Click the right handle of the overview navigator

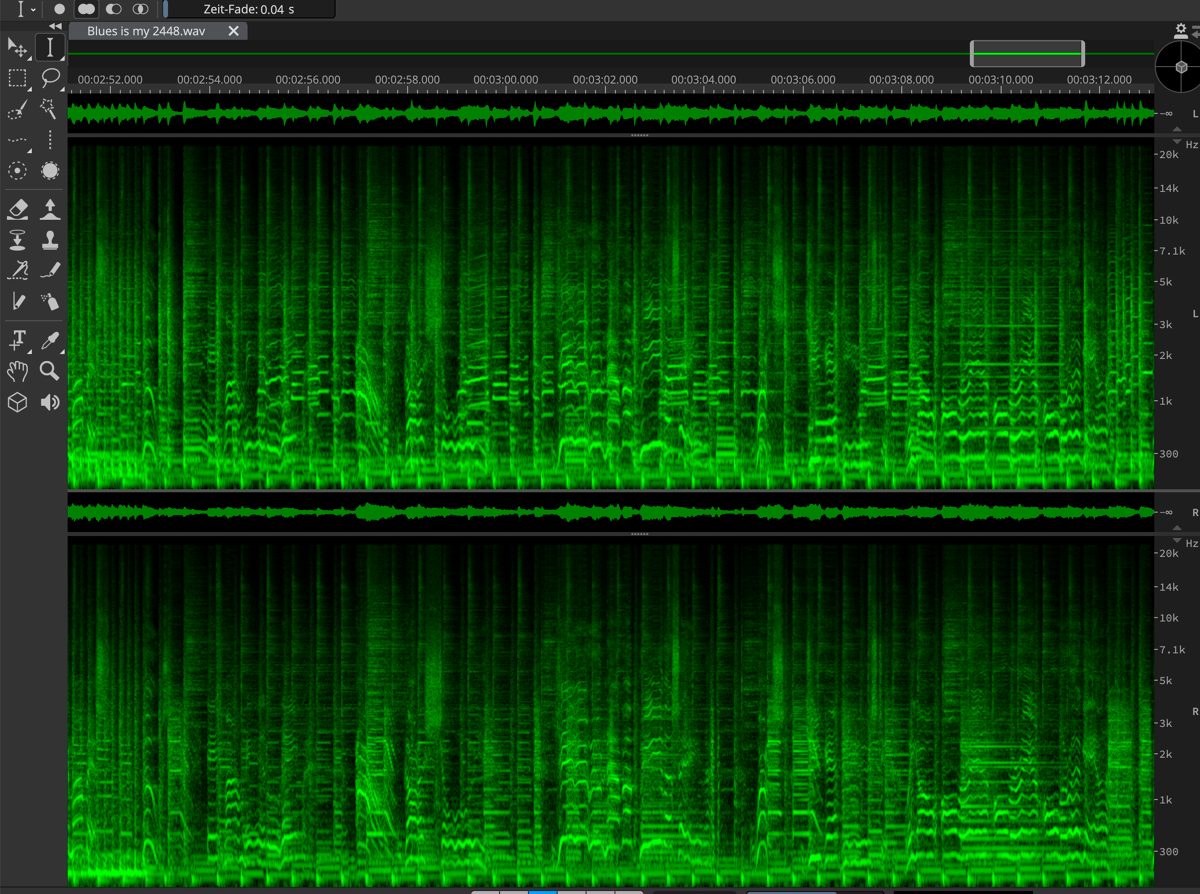(x=1081, y=53)
